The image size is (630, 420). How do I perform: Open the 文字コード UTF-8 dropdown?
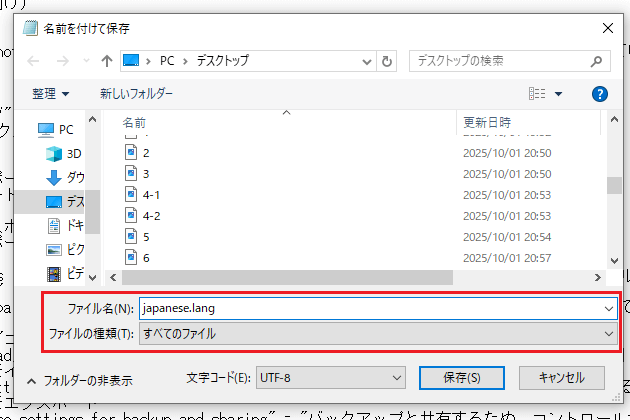coord(330,378)
